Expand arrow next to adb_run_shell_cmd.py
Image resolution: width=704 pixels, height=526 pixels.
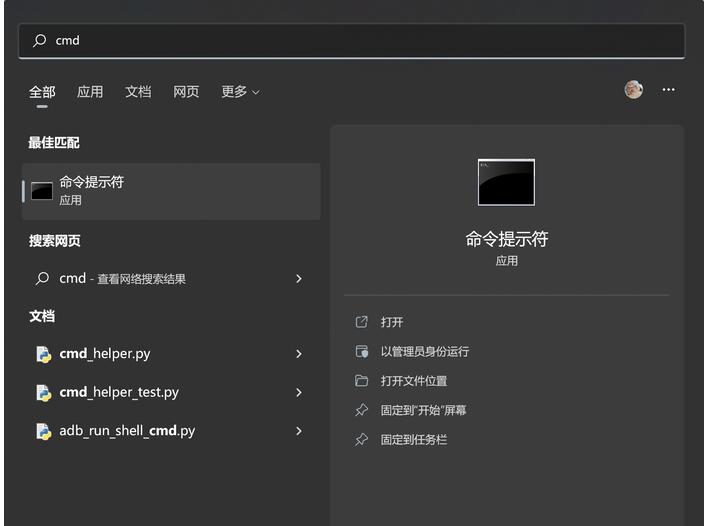299,431
